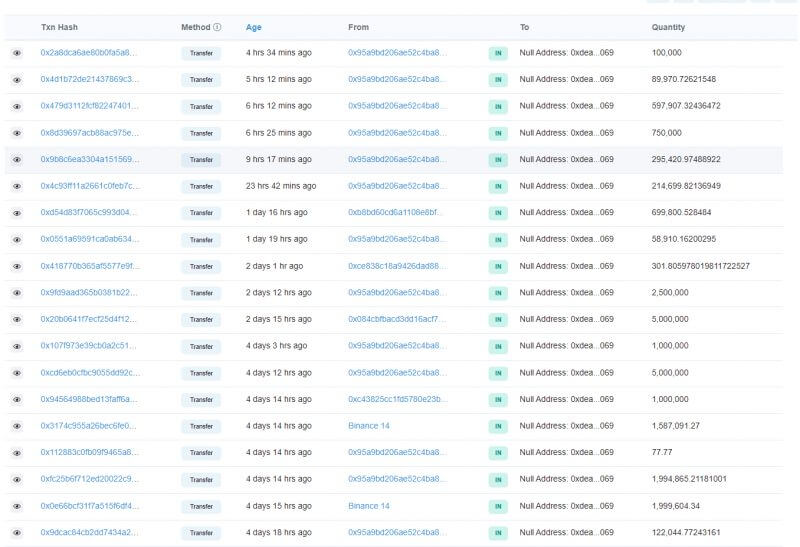Viewport: 800px width, 547px height.
Task: Open transaction hash 0x0e66bcf31f7a515f6df4
Action: 89,506
